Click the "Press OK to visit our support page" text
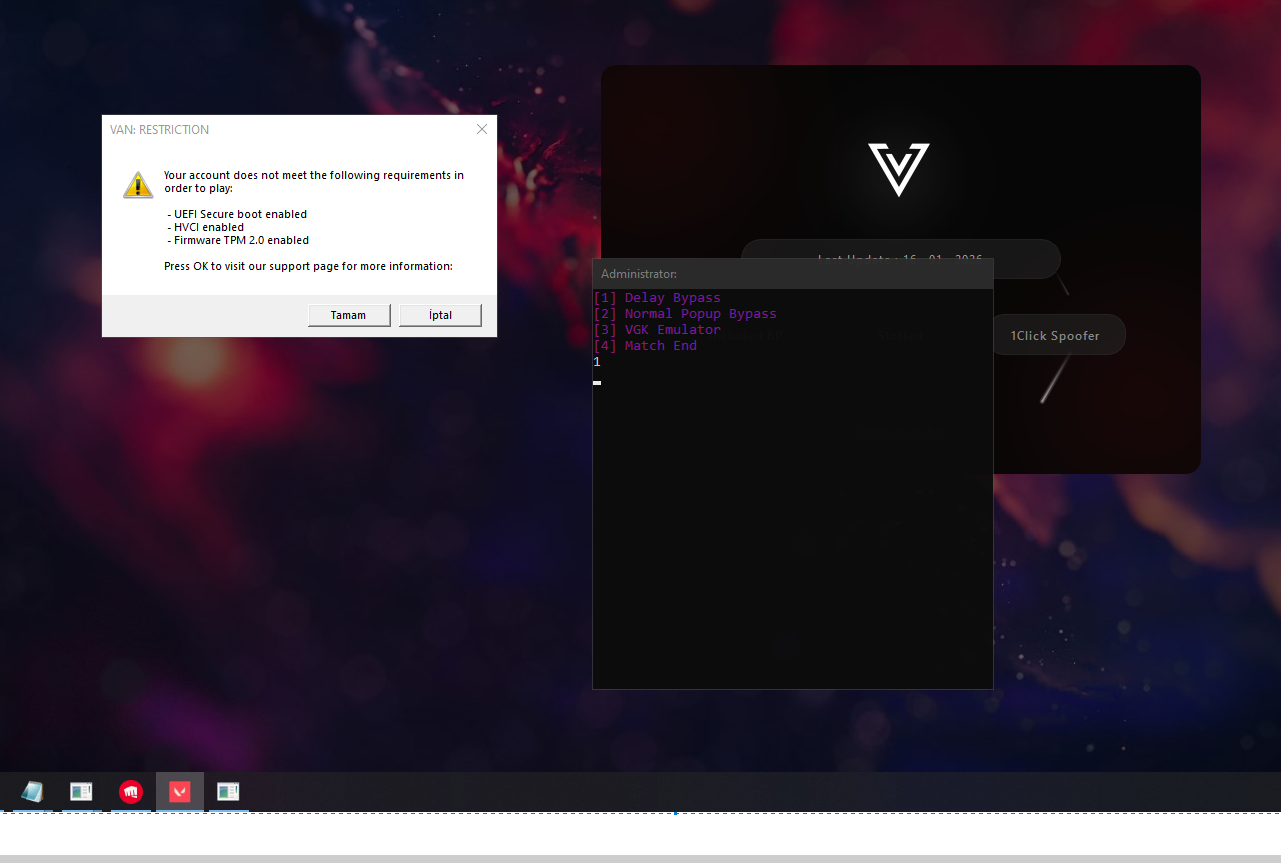 (308, 266)
